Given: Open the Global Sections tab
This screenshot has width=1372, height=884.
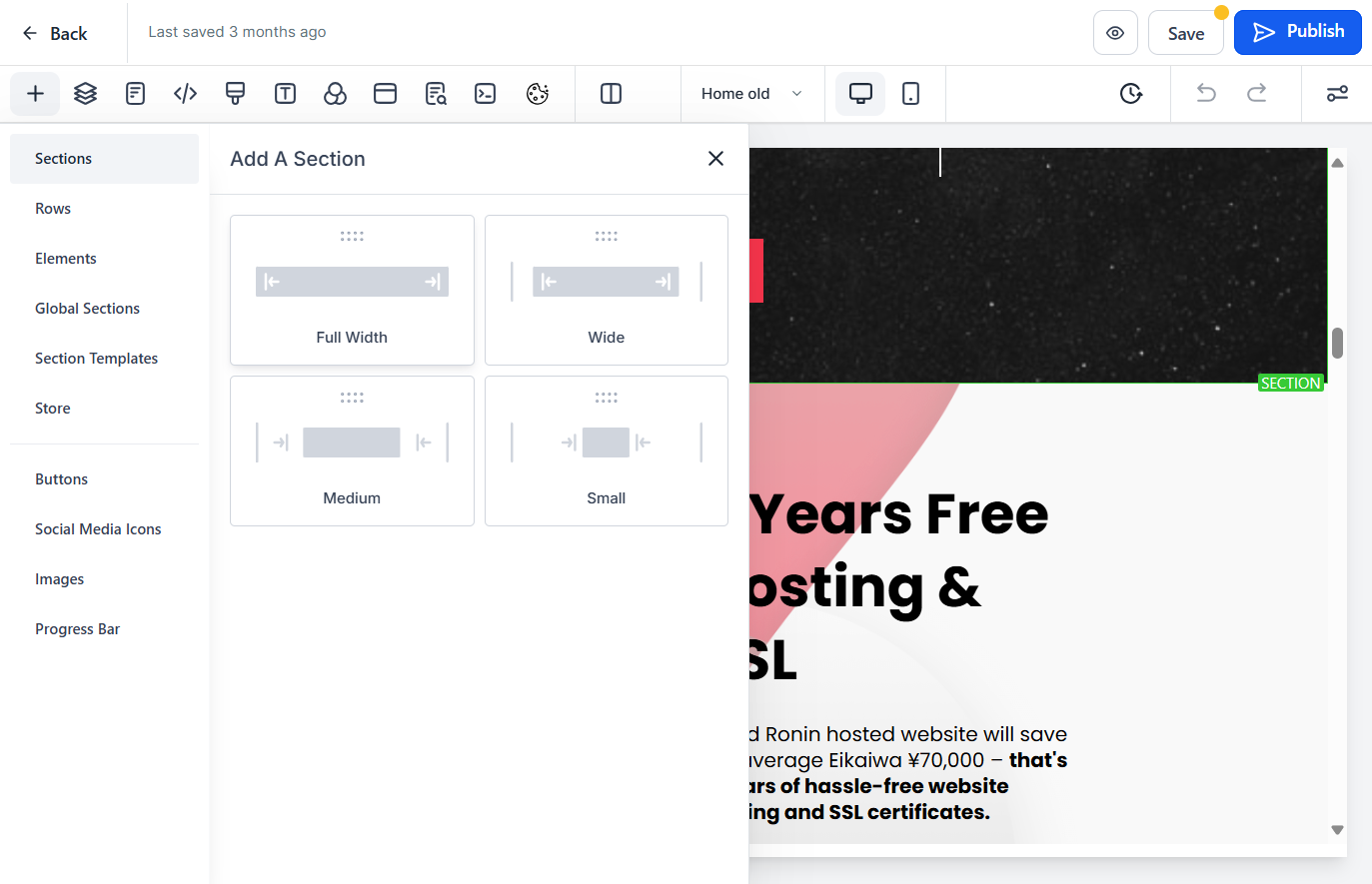Looking at the screenshot, I should [104, 309].
